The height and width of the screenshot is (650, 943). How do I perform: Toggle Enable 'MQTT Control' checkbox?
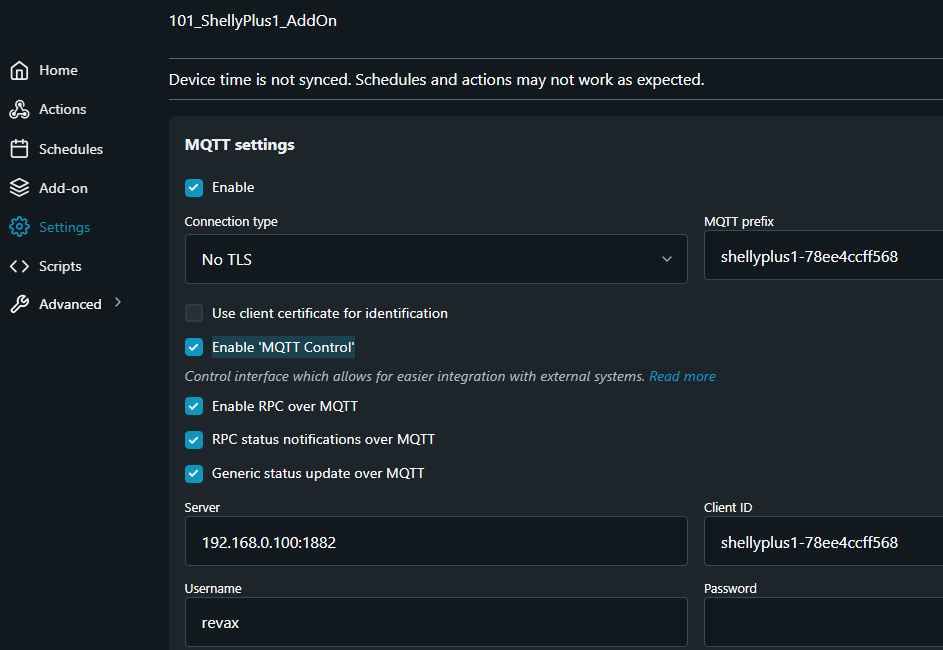coord(194,347)
